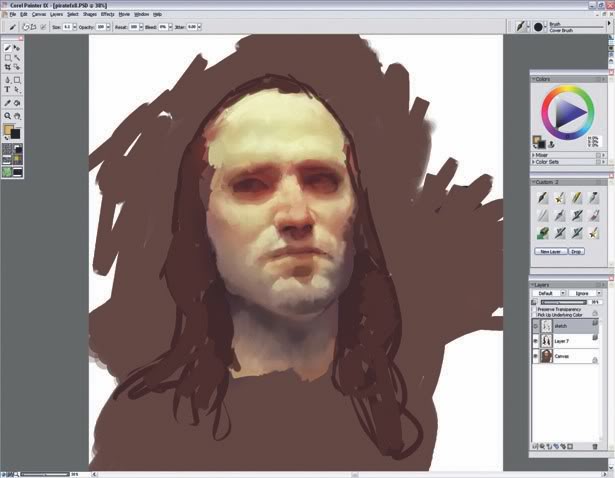Pick the green marker icon in Custom 2 palette
This screenshot has width=615, height=478.
pyautogui.click(x=543, y=233)
